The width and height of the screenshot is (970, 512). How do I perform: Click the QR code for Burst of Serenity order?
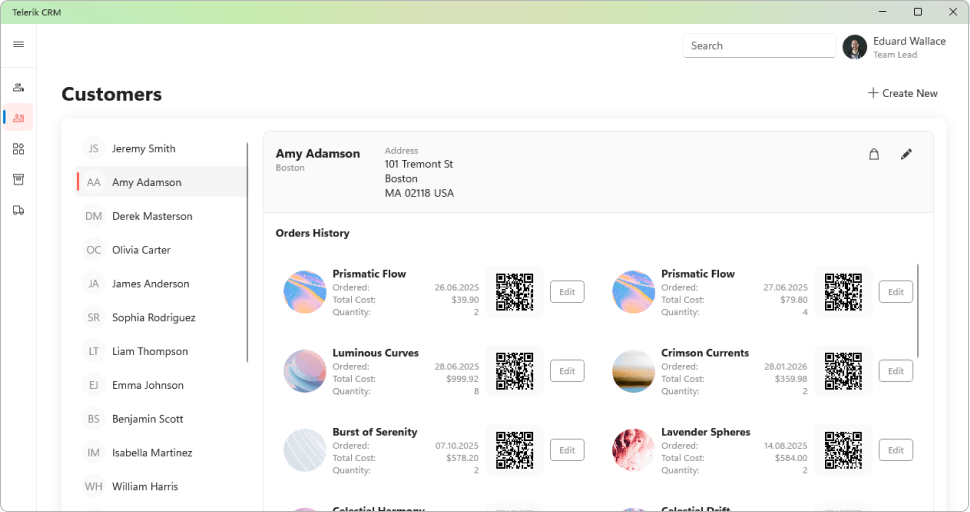point(515,450)
